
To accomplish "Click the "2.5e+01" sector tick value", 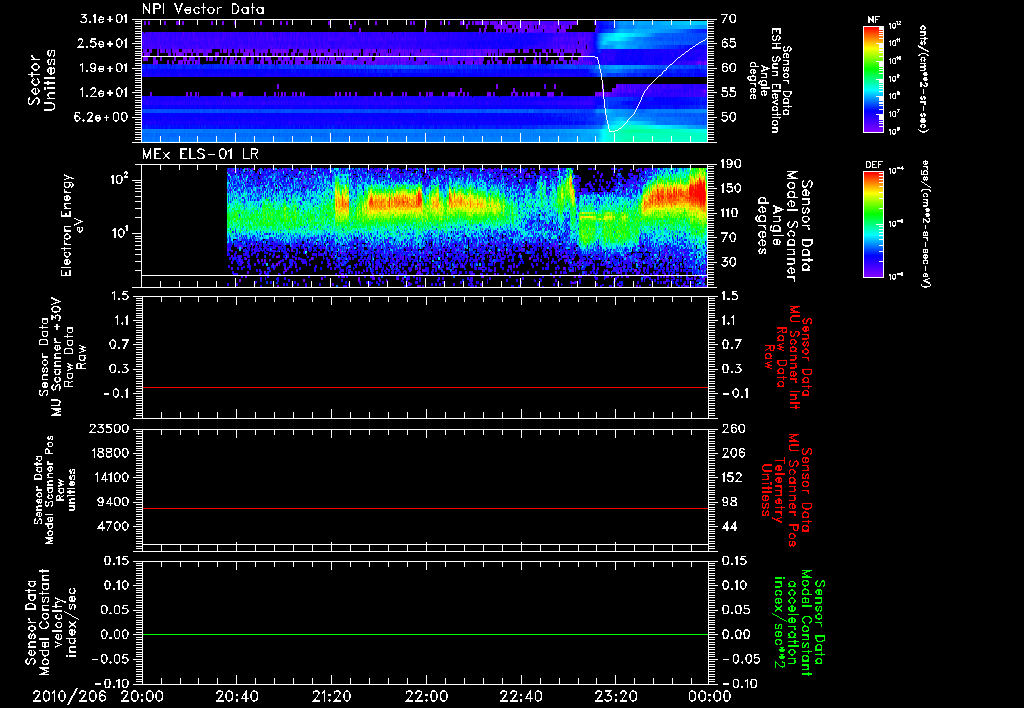I will coord(104,43).
